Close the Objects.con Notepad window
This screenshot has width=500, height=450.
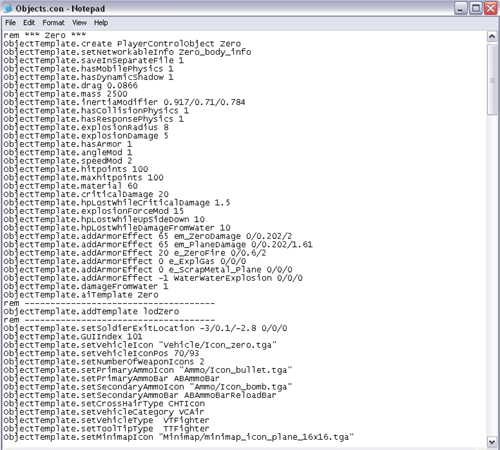pyautogui.click(x=491, y=8)
